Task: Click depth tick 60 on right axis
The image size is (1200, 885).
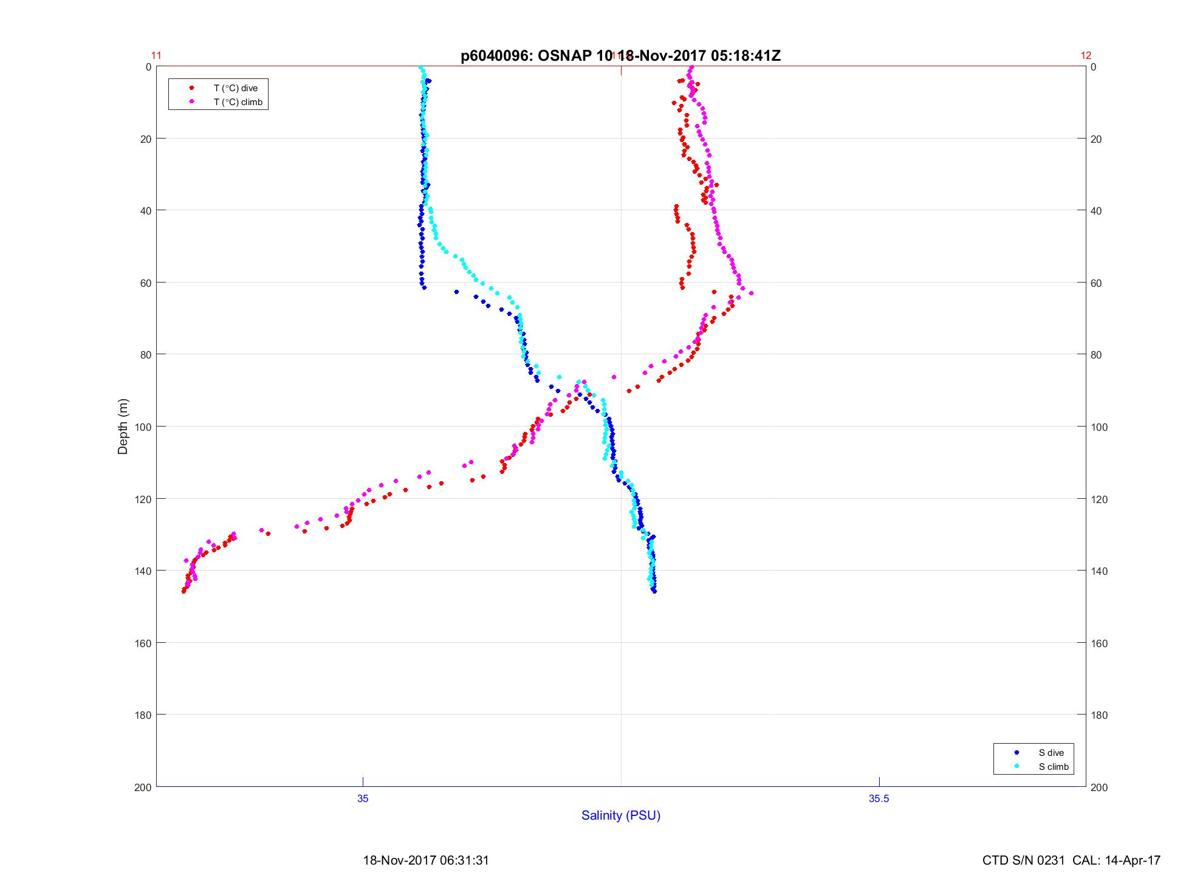Action: (x=1097, y=283)
